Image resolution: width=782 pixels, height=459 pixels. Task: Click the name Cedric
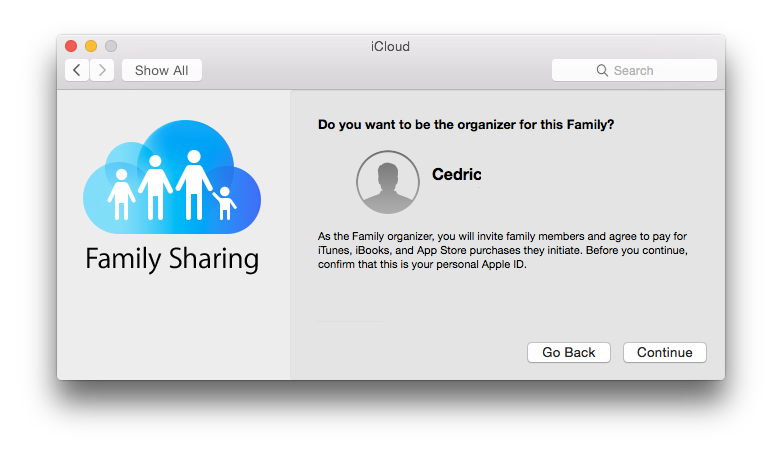click(456, 174)
